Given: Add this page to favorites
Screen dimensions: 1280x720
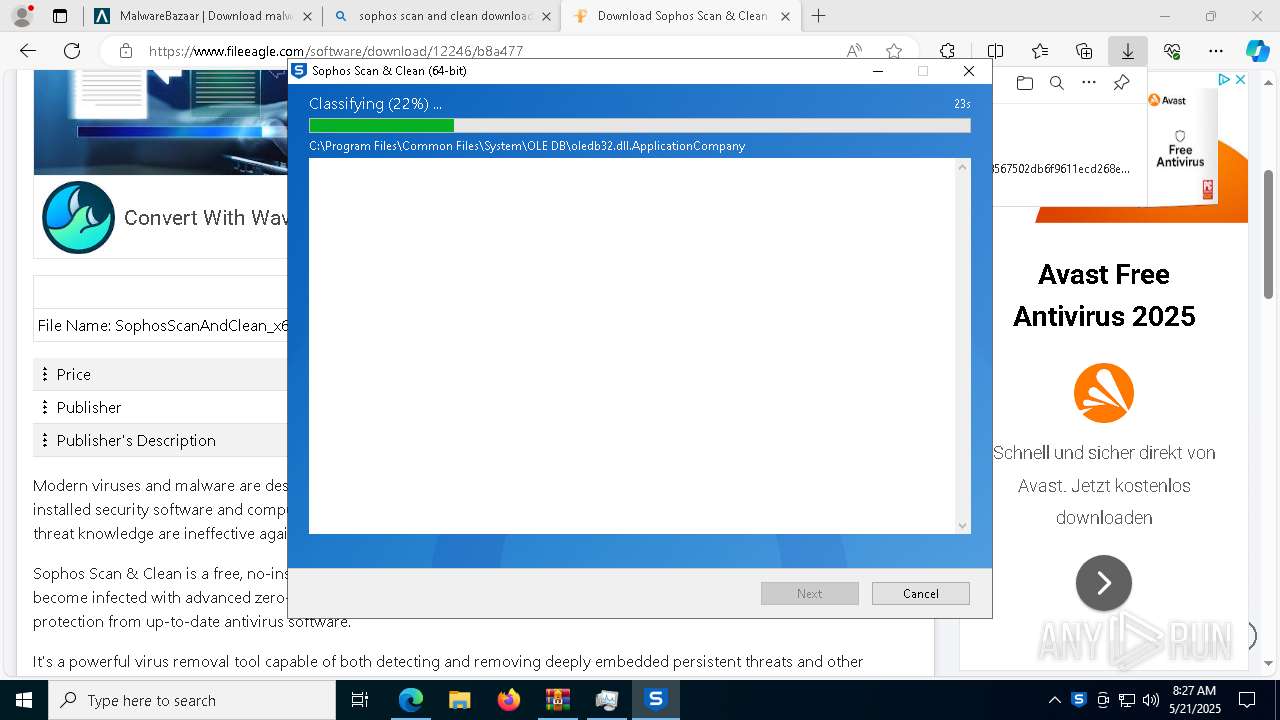Looking at the screenshot, I should point(894,51).
